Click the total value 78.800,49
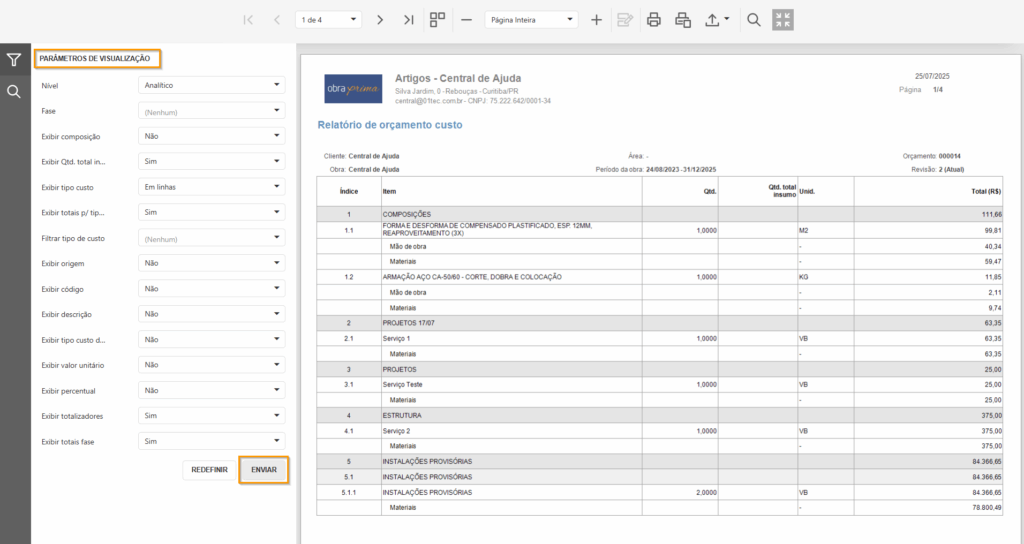The width and height of the screenshot is (1024, 544). (986, 507)
